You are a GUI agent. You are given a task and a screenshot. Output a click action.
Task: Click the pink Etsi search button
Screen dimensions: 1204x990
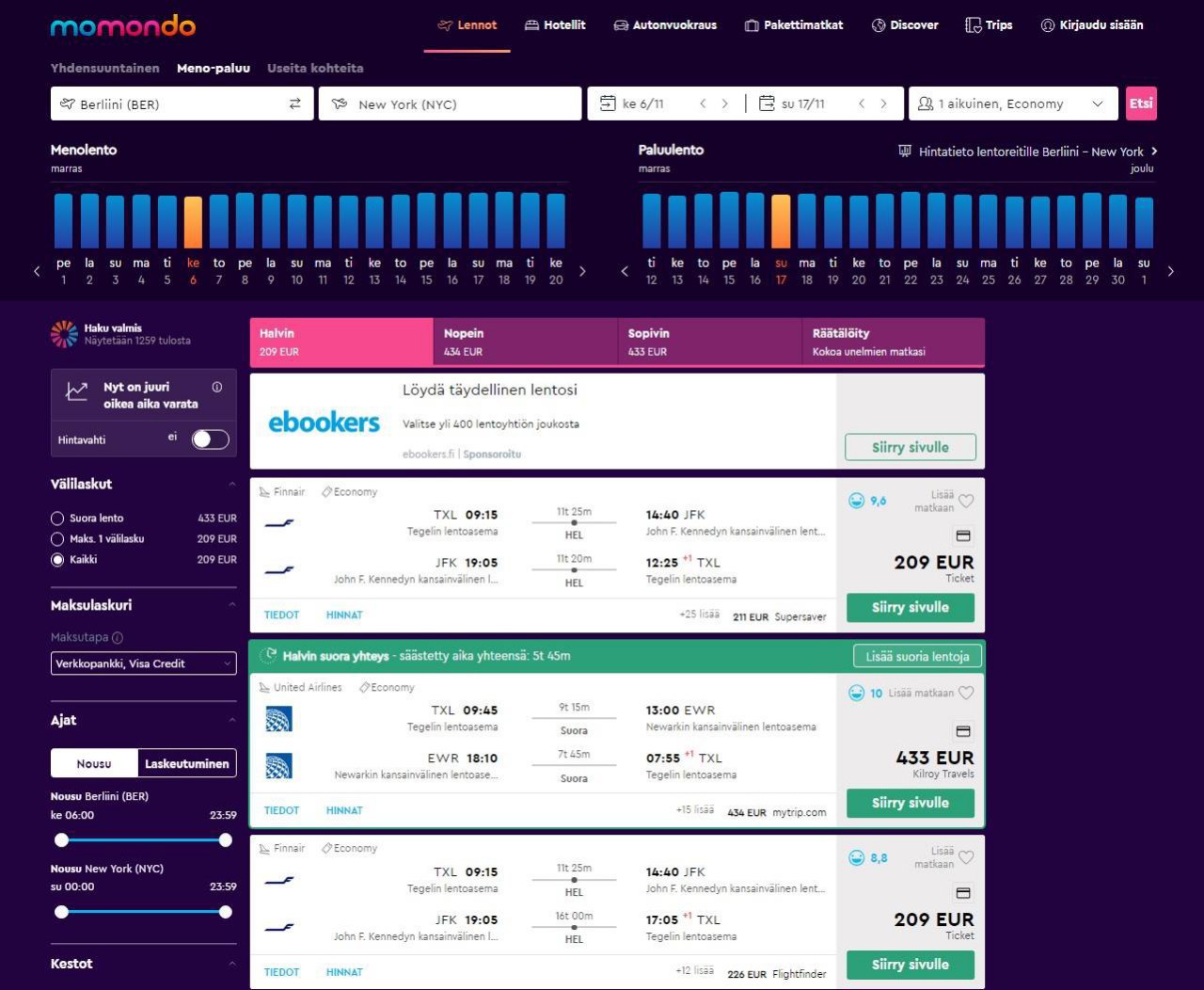tap(1141, 104)
